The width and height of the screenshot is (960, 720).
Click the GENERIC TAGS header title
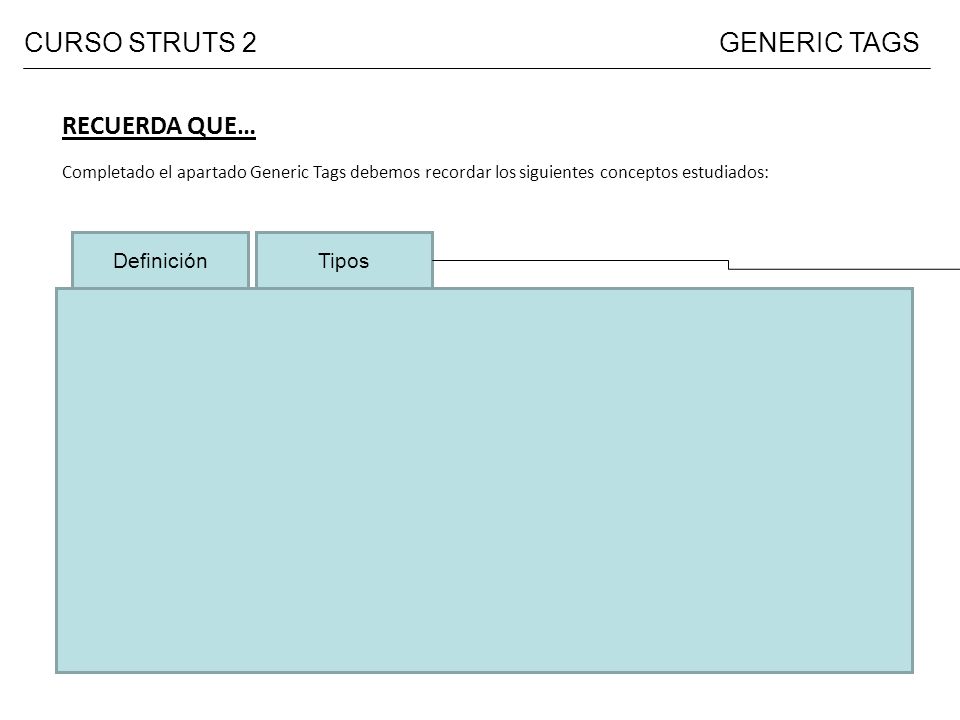(819, 43)
